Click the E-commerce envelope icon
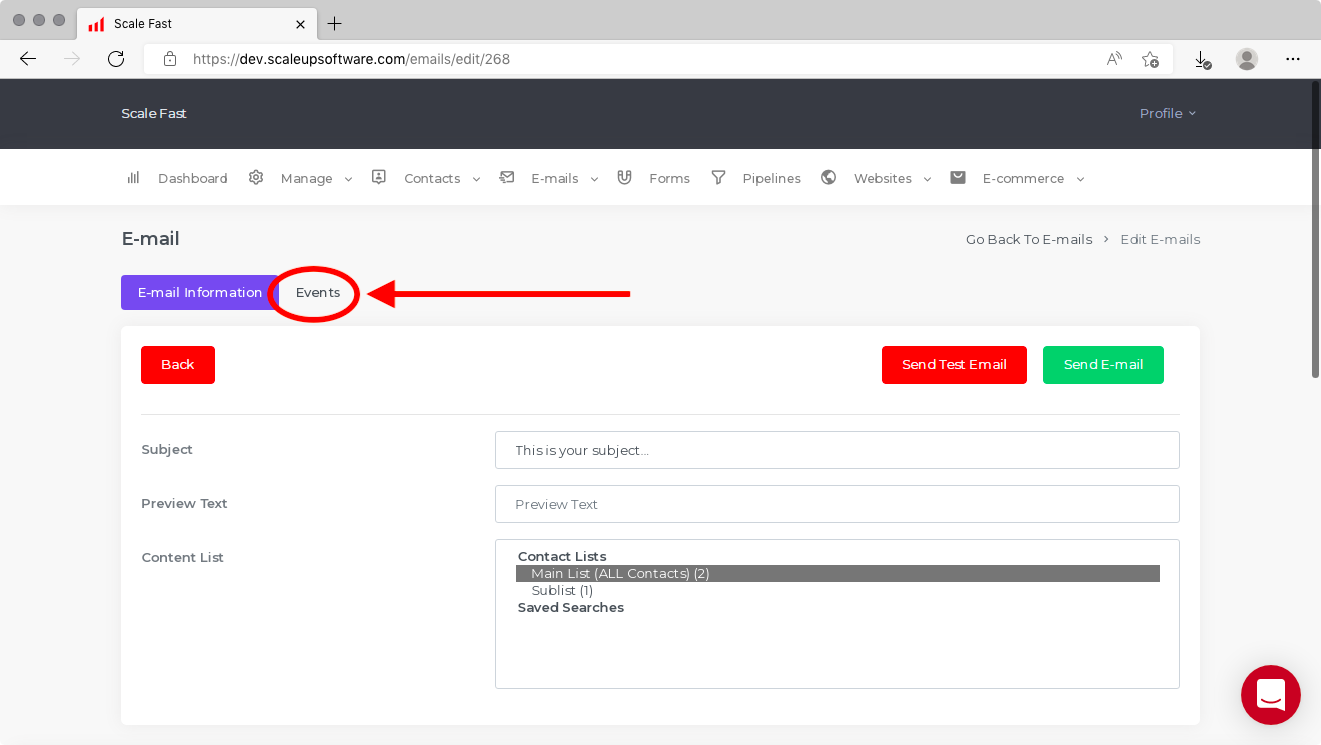The height and width of the screenshot is (745, 1321). (958, 177)
